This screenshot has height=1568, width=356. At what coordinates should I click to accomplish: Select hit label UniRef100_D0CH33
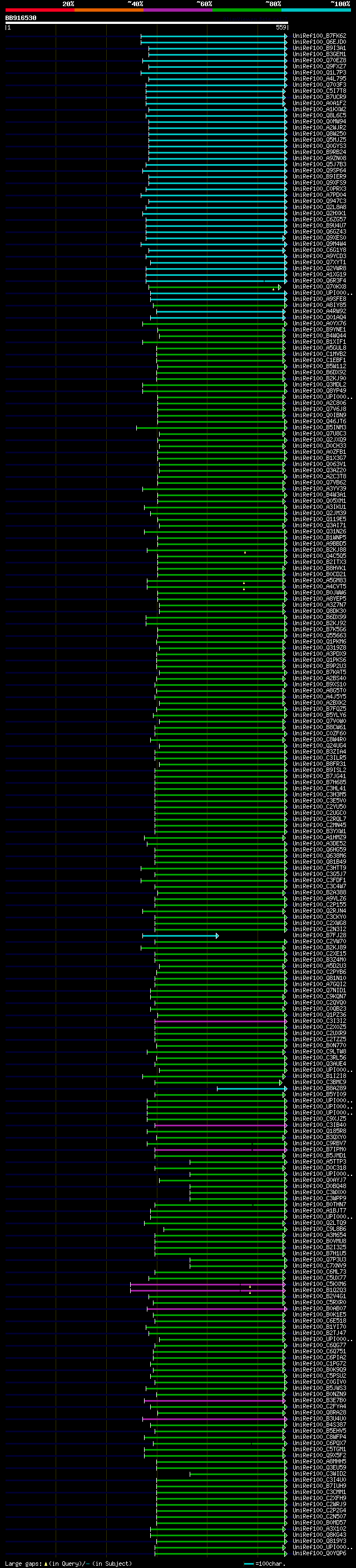pos(319,446)
